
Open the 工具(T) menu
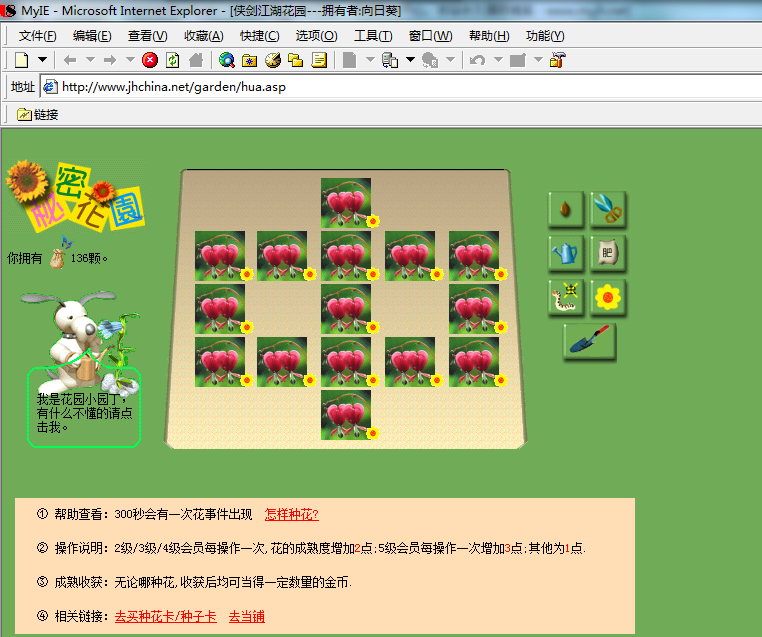pyautogui.click(x=373, y=36)
